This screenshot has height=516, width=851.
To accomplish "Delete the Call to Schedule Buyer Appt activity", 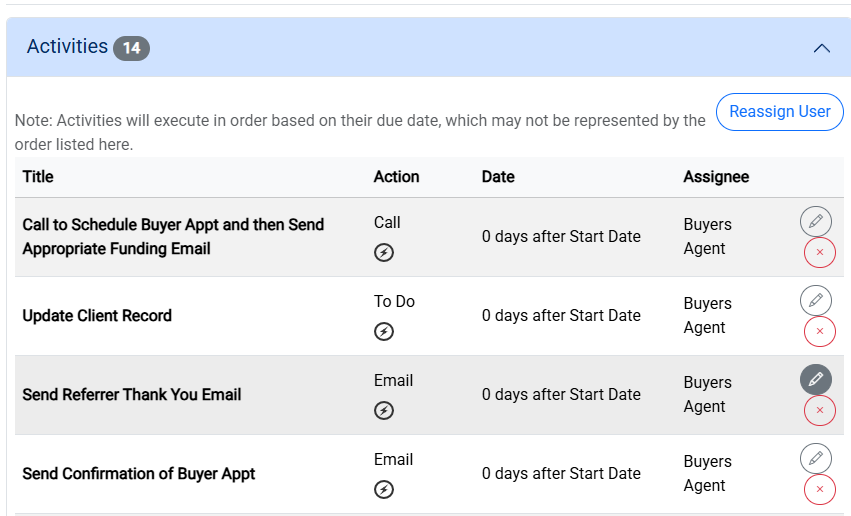I will (819, 252).
